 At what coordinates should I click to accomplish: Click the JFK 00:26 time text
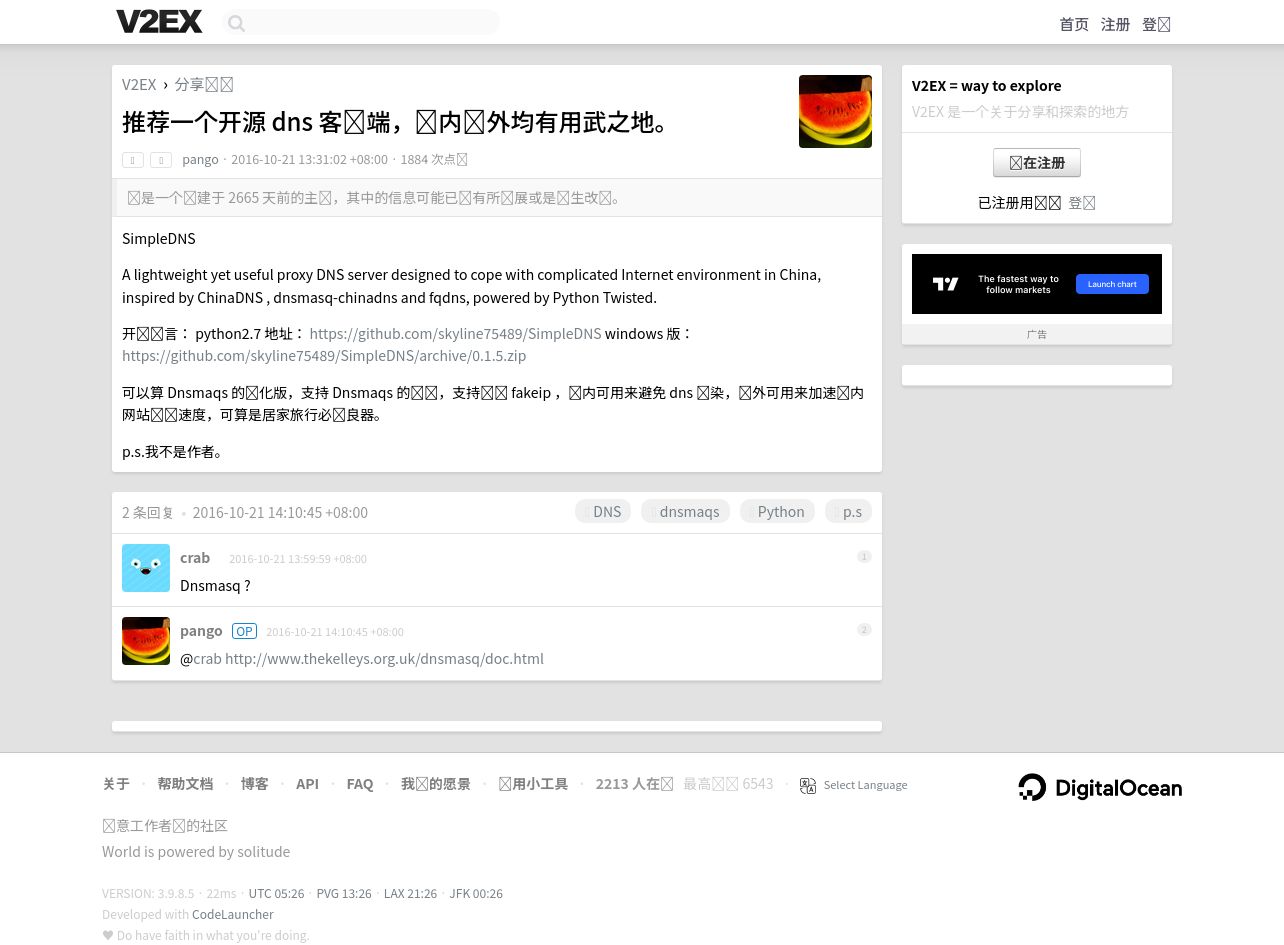476,893
